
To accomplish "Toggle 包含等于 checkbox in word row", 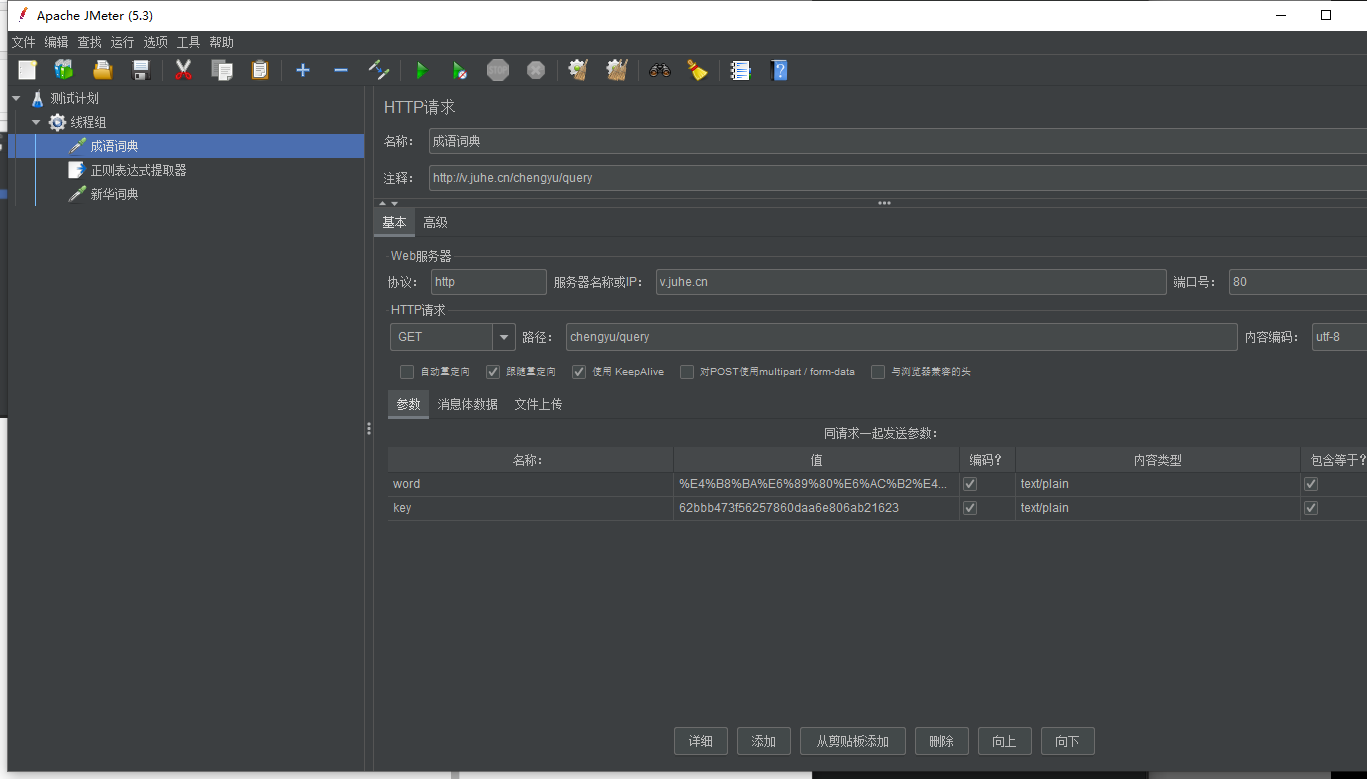I will tap(1311, 484).
